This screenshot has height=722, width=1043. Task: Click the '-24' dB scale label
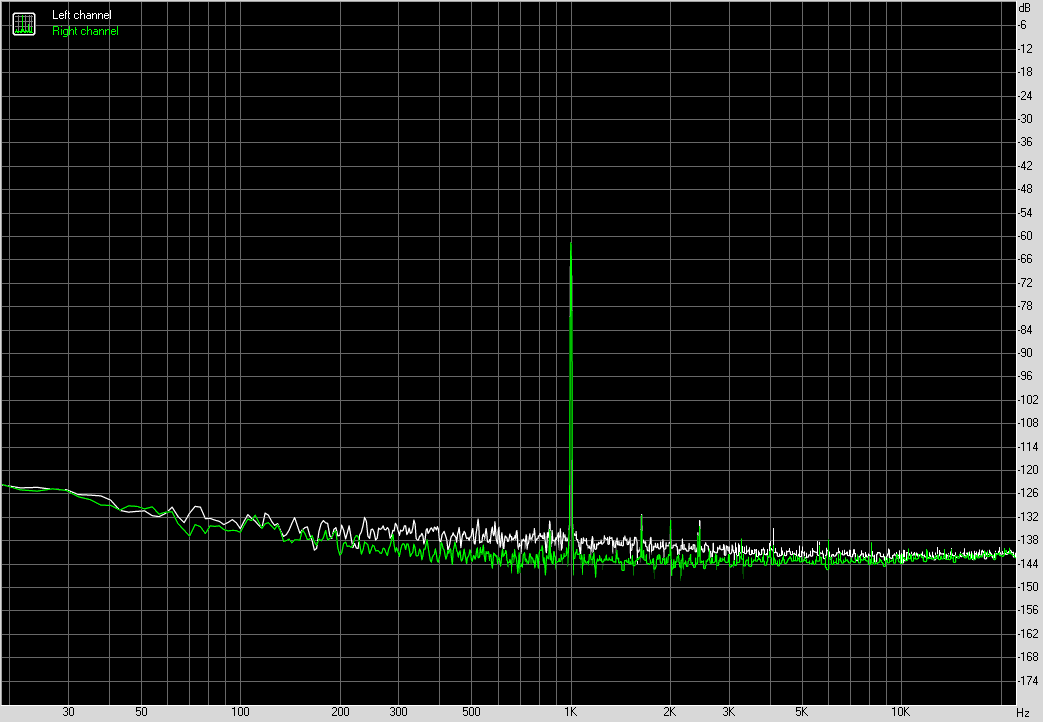(1026, 96)
